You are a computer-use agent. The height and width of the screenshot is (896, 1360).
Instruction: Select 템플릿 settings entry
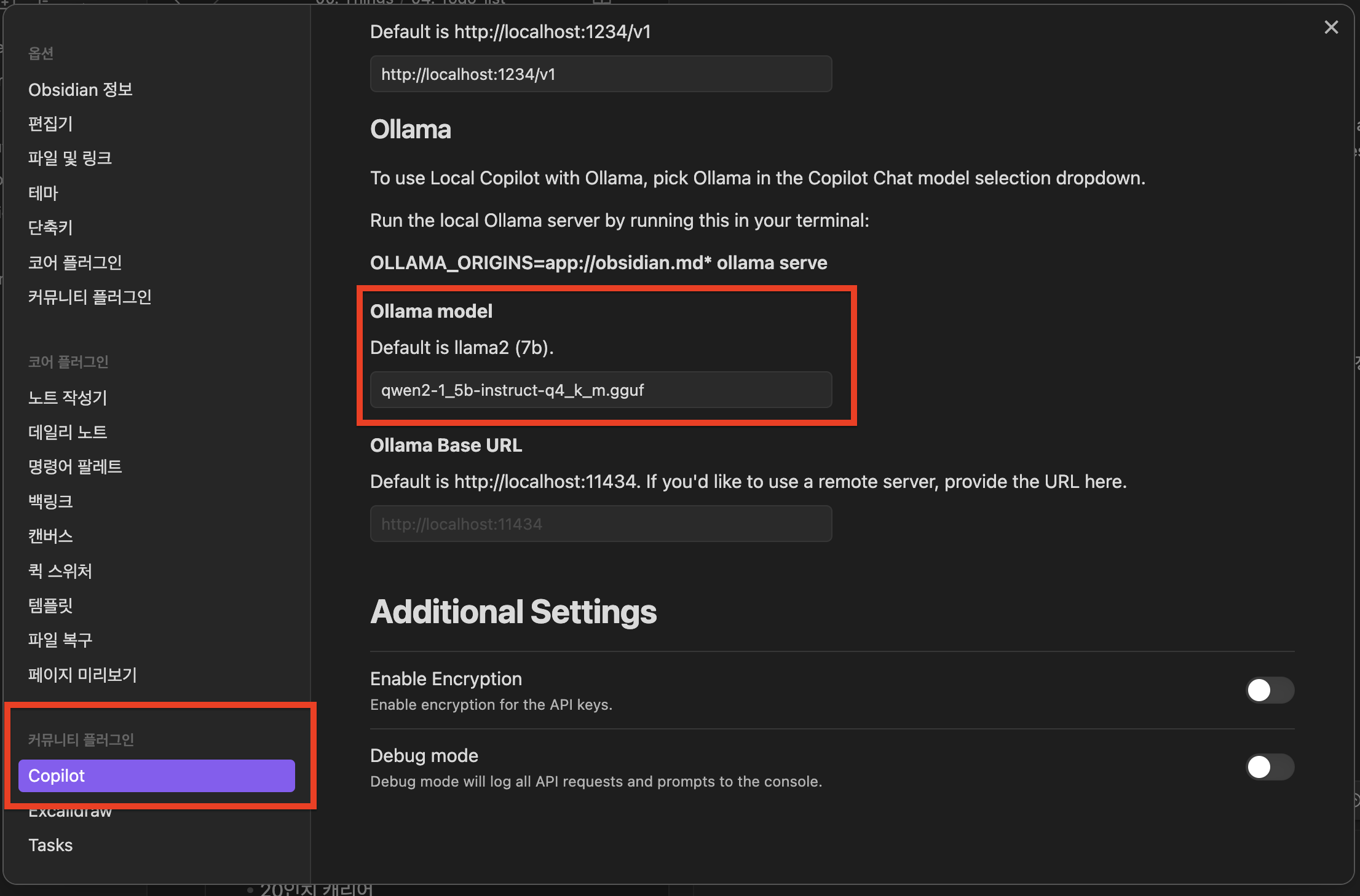50,605
